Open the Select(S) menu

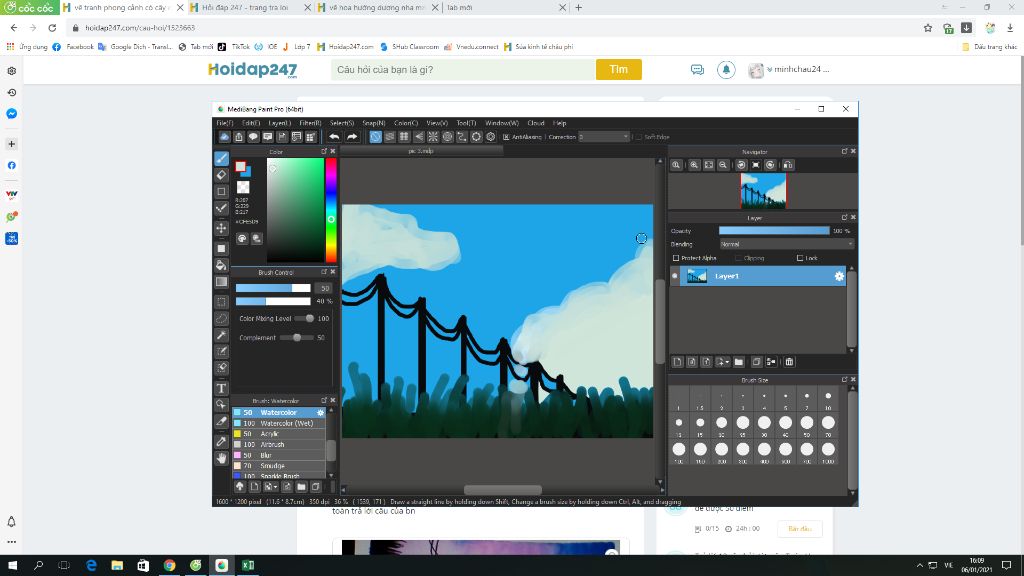[x=342, y=123]
